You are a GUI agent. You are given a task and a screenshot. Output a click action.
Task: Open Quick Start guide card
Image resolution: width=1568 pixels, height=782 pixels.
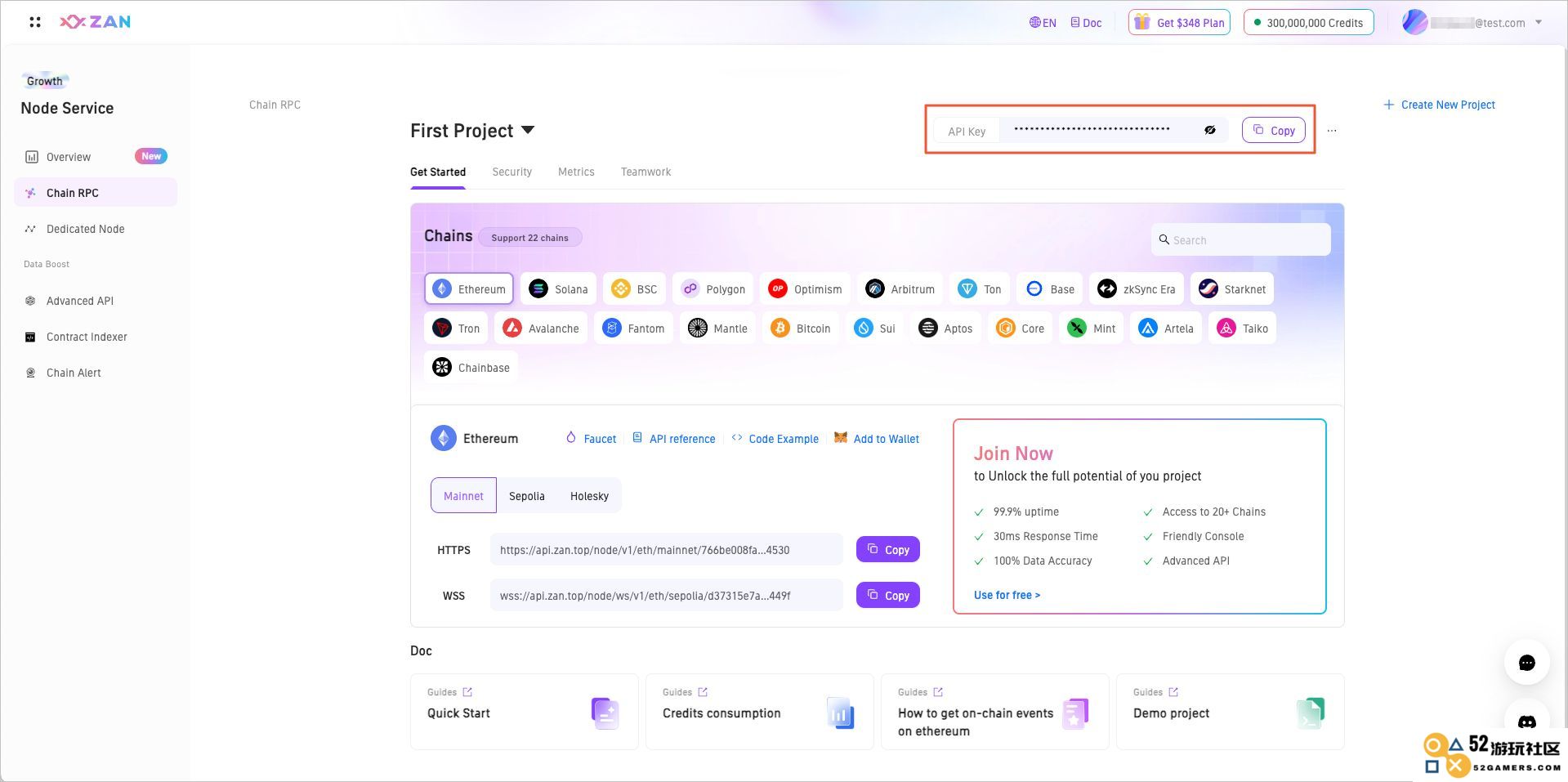click(524, 712)
